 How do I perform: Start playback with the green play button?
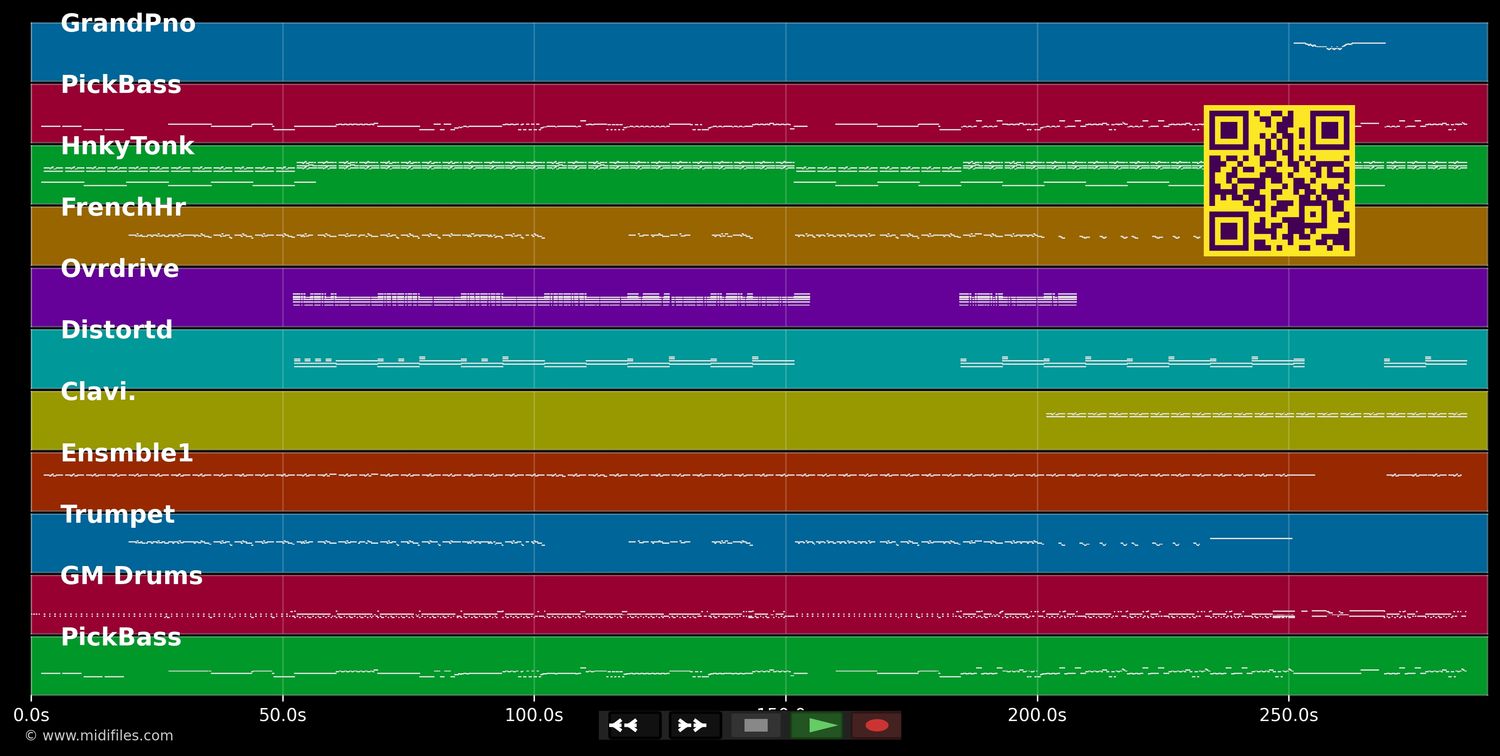817,726
